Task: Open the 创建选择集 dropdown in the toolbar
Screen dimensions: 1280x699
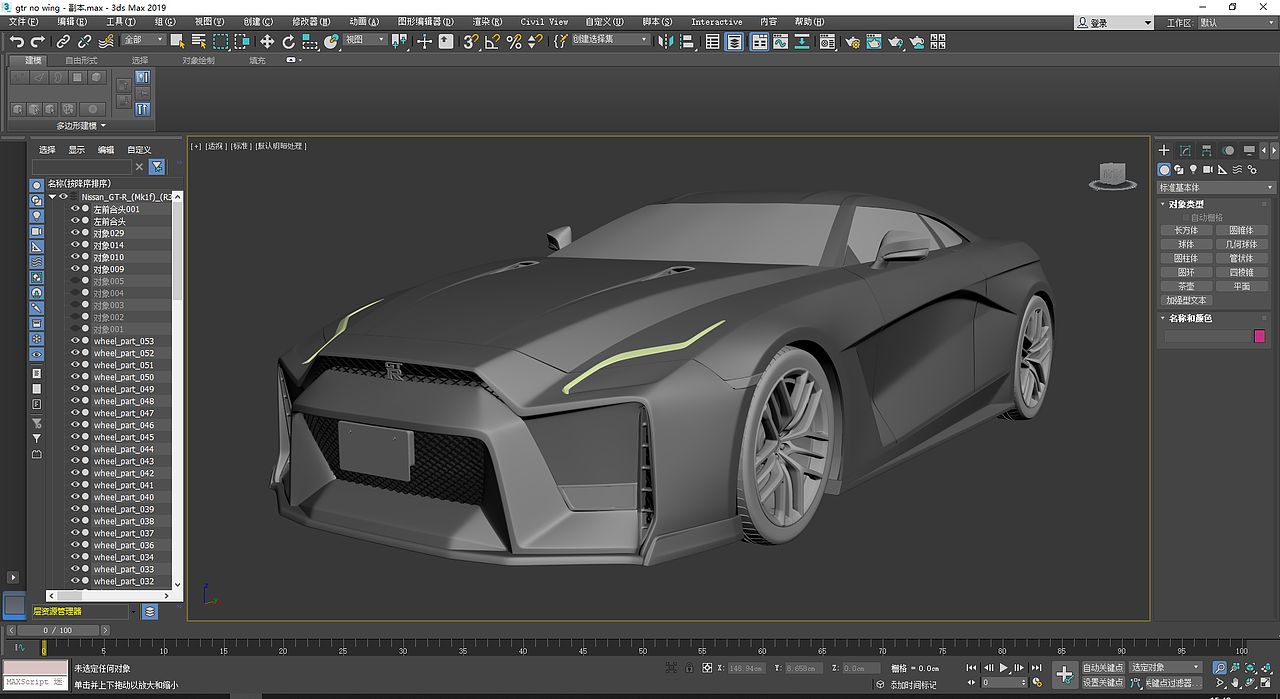Action: coord(644,38)
